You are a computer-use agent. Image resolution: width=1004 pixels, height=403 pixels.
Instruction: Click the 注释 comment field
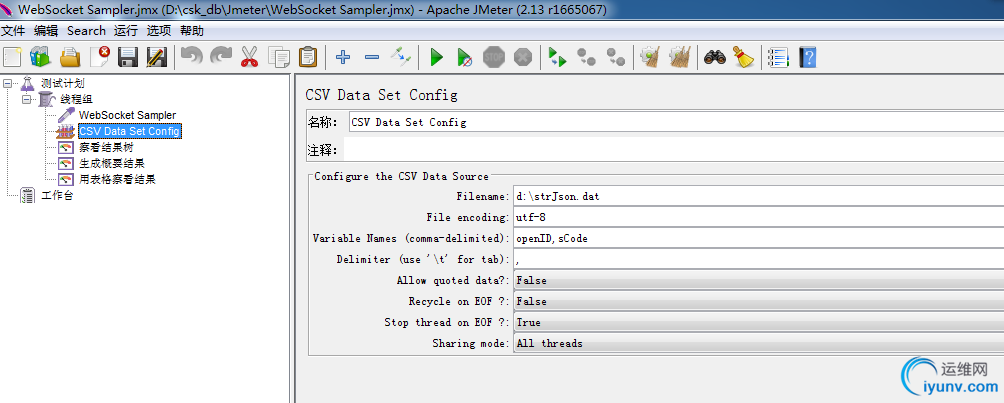674,150
